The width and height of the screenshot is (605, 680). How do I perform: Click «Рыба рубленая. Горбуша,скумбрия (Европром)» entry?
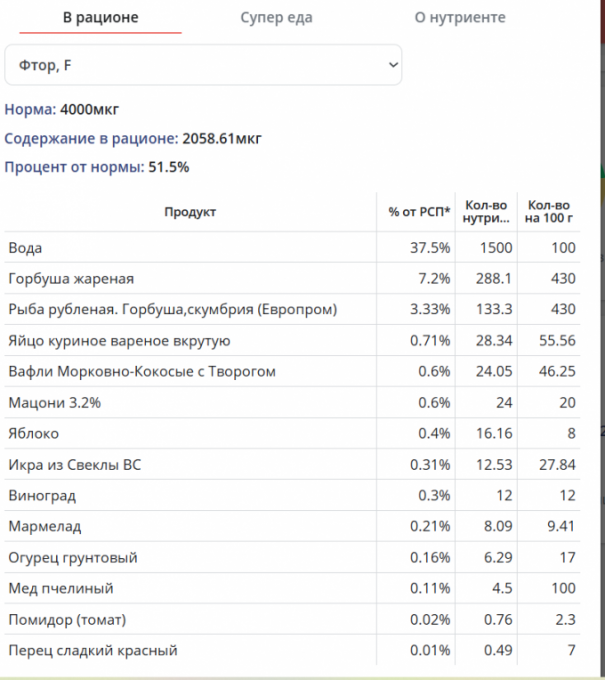coord(172,310)
